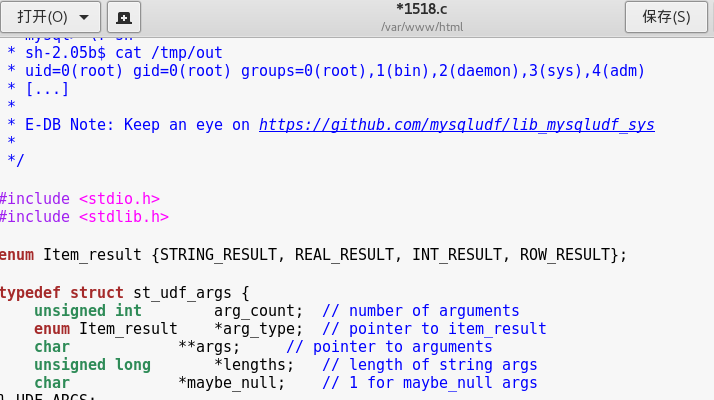The image size is (714, 400).
Task: Click the 'sh-2.05b$ cat /tmp/out' line
Action: click(x=115, y=53)
